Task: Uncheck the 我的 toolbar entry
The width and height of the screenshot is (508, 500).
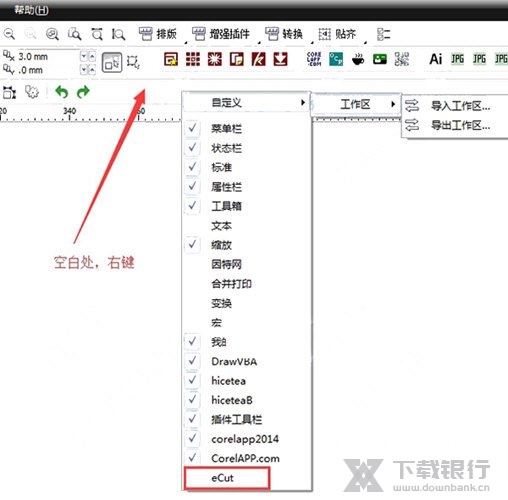Action: 247,342
